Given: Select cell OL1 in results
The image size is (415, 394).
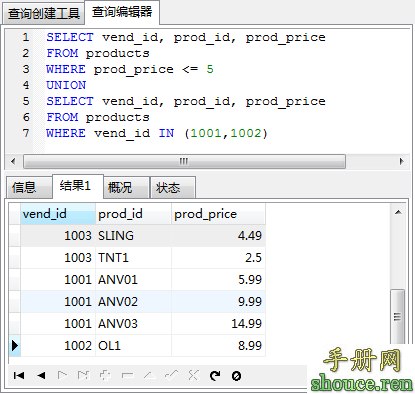Looking at the screenshot, I should [x=133, y=346].
